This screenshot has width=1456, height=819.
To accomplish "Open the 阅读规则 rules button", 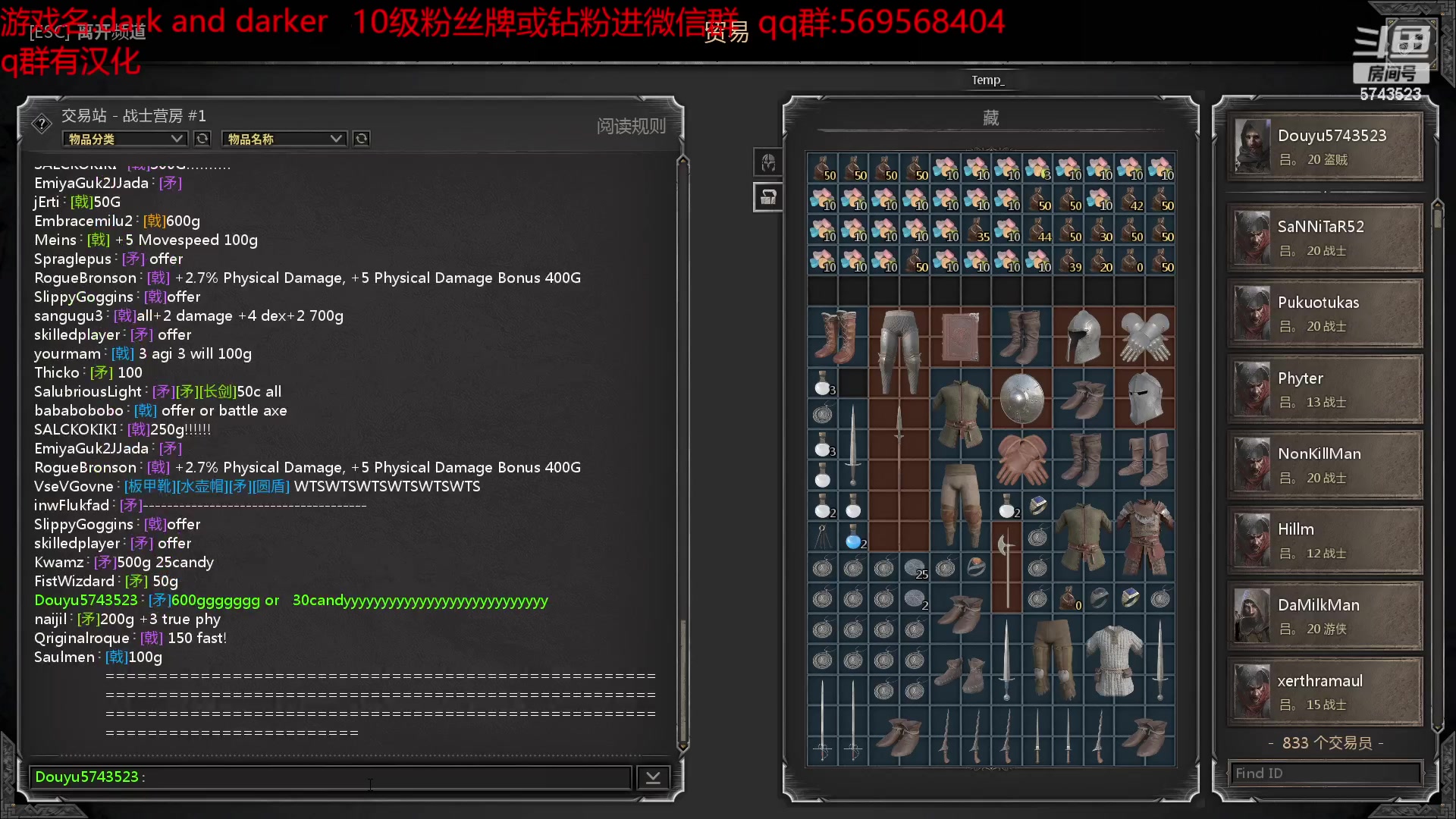I will [631, 126].
